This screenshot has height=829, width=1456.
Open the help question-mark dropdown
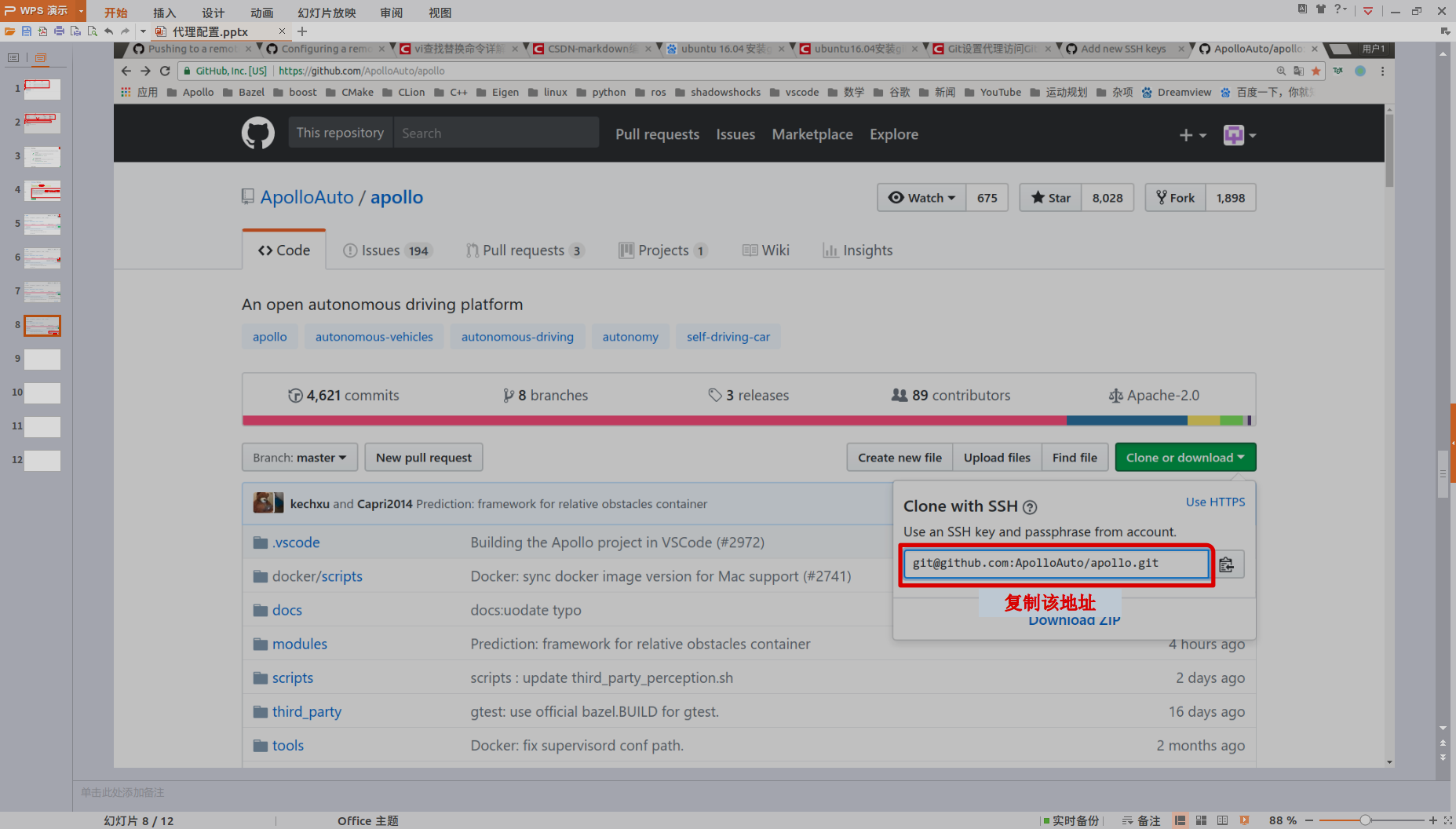[1341, 9]
